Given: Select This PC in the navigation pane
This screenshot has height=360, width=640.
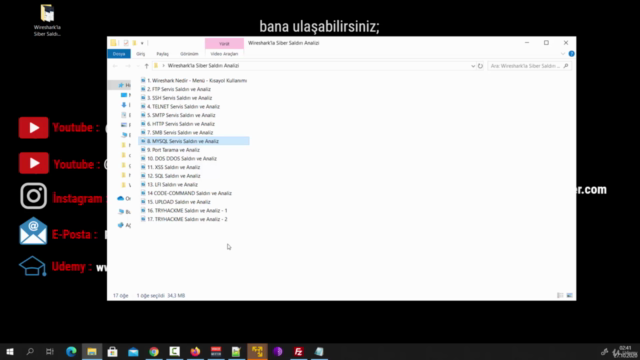Looking at the screenshot, I should coord(124,211).
